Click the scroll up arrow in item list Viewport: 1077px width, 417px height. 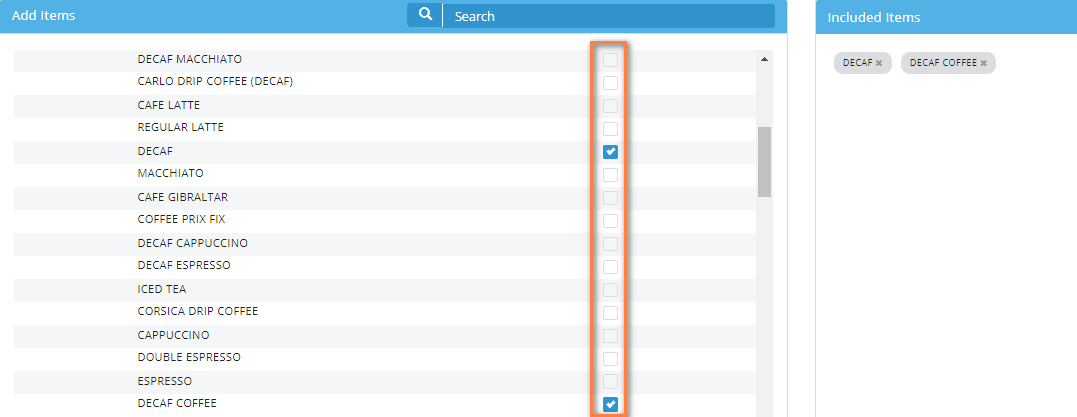click(x=764, y=59)
